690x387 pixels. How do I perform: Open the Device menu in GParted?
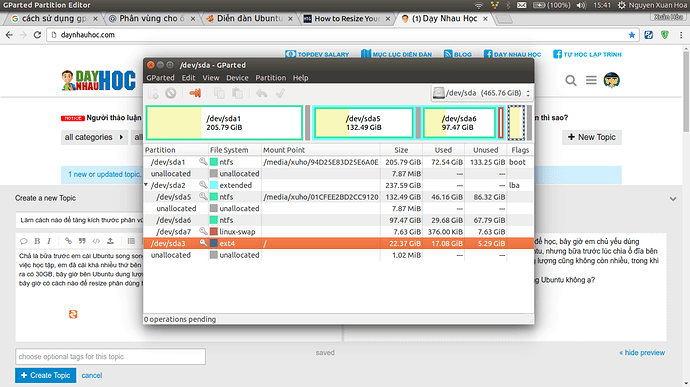point(237,77)
